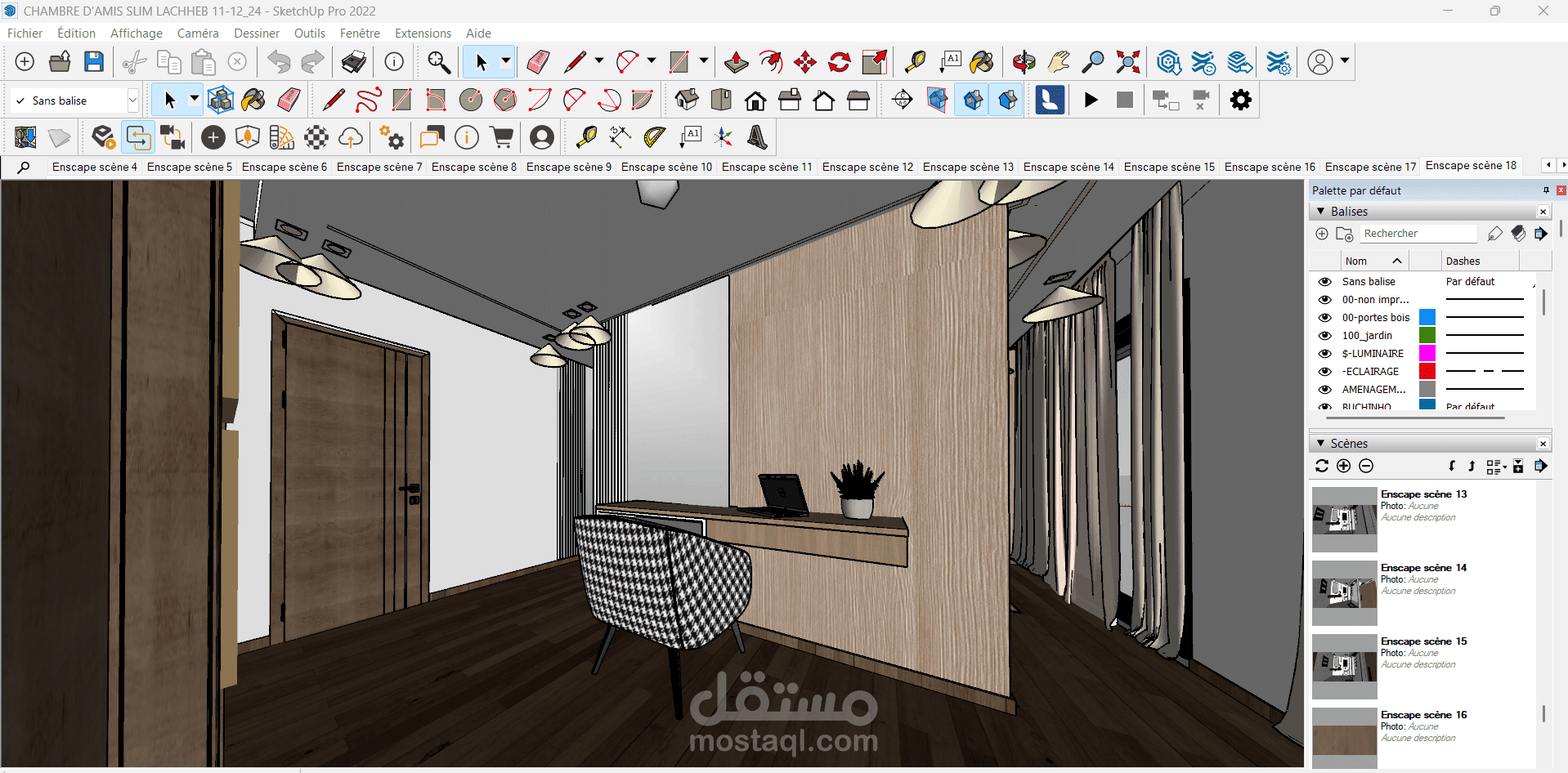Choose the Circle drawing tool

471,100
